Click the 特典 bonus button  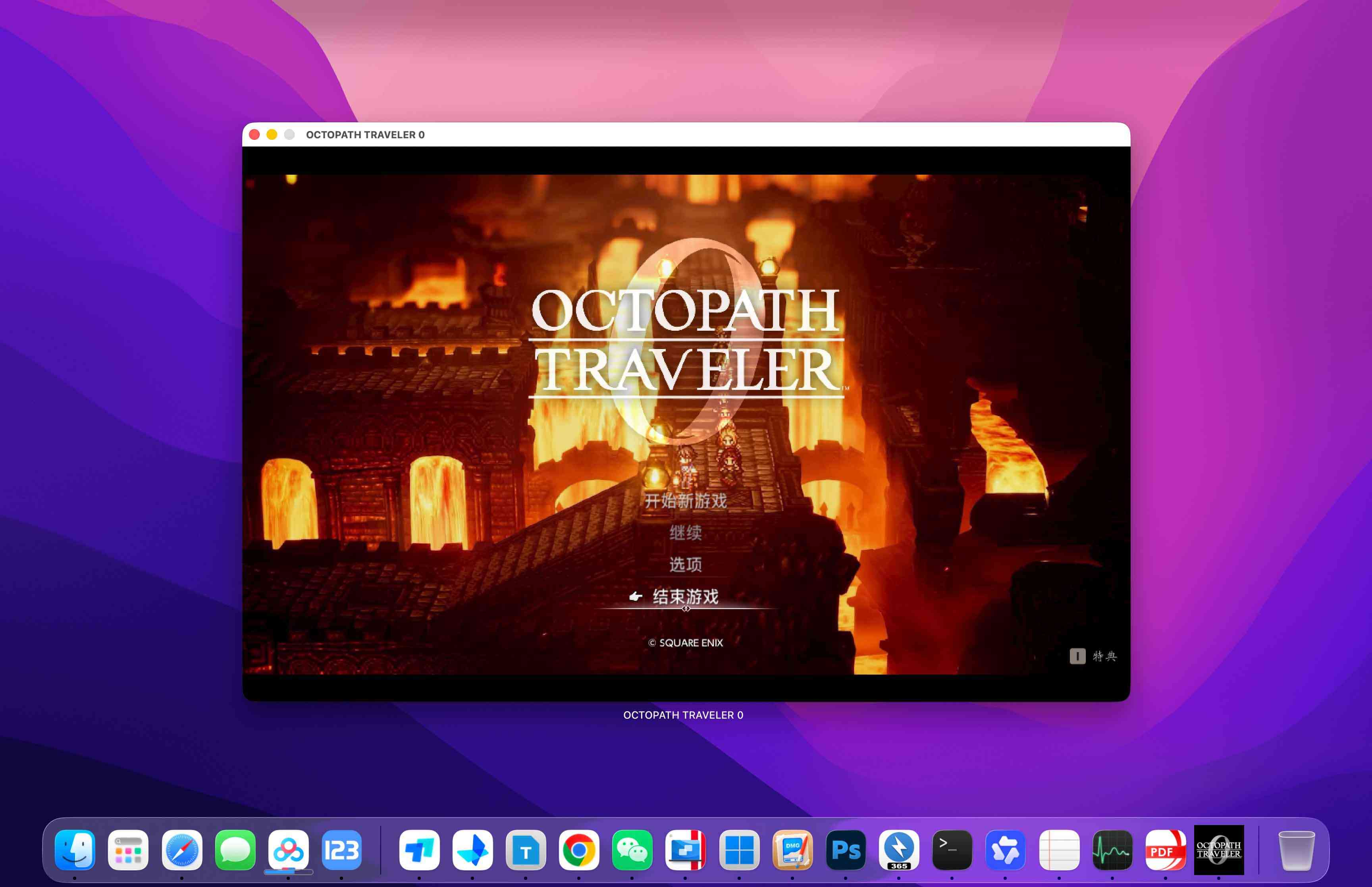1093,656
